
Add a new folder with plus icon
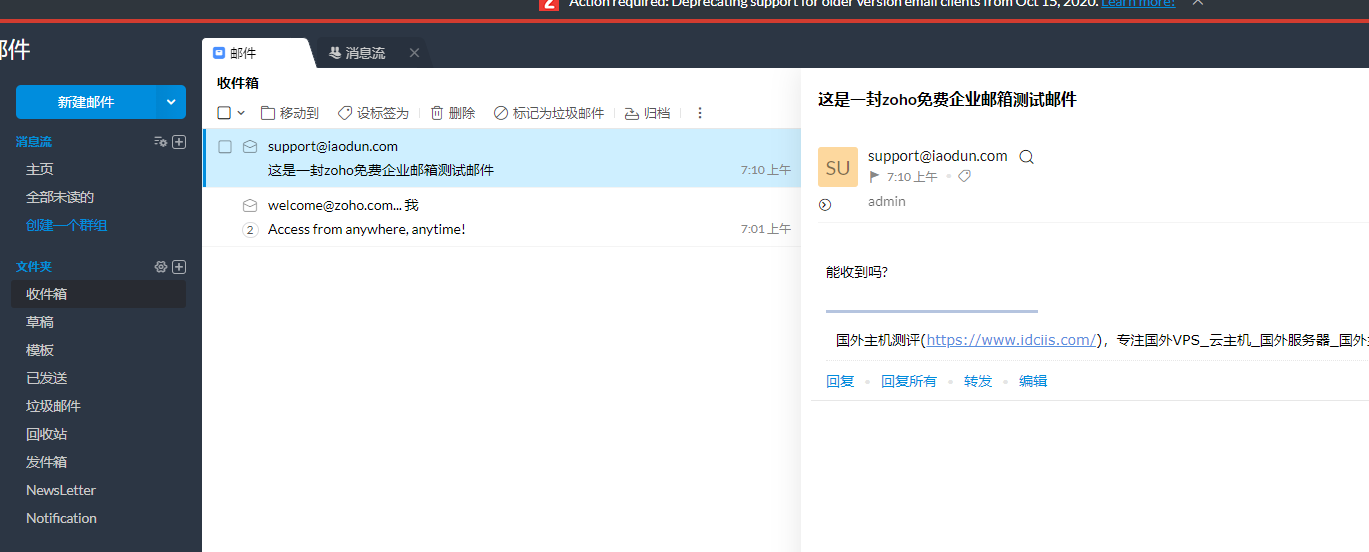pos(179,267)
